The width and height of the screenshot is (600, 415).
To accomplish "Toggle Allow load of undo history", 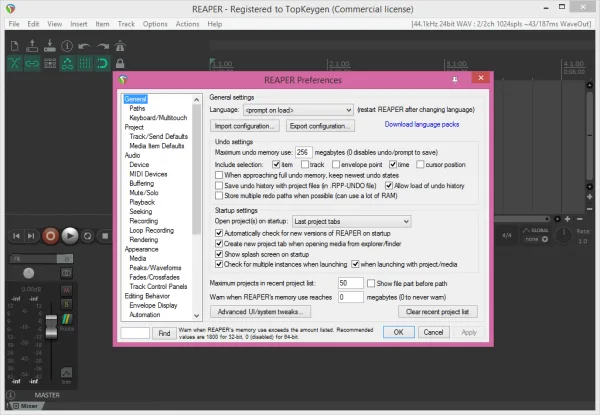I will (x=389, y=186).
